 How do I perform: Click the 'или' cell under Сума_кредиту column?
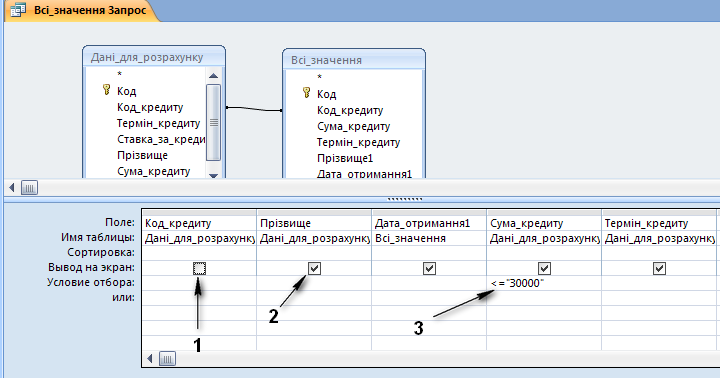pyautogui.click(x=544, y=298)
